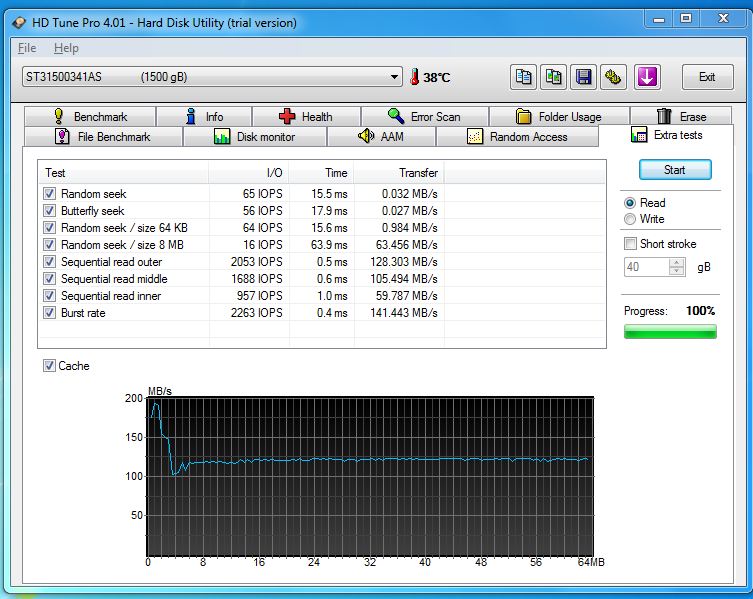Viewport: 753px width, 599px height.
Task: Increase short stroke value with up arrow
Action: [x=677, y=262]
